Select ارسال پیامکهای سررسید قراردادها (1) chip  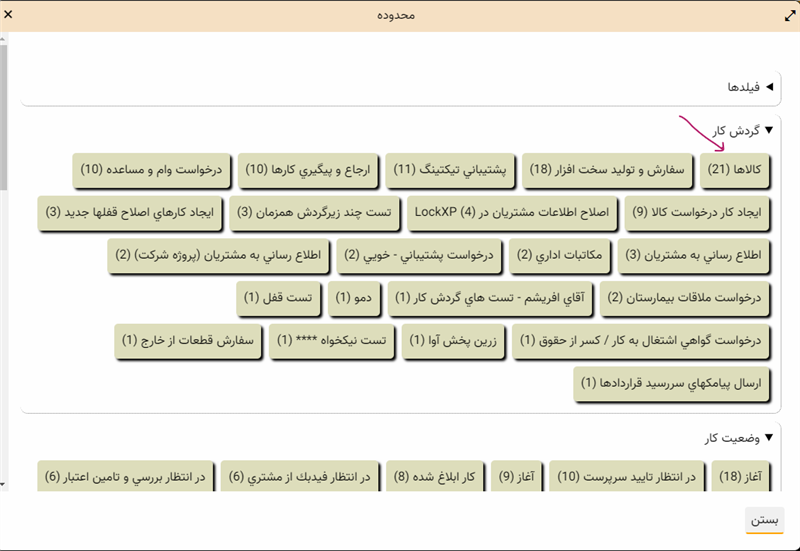click(x=672, y=384)
